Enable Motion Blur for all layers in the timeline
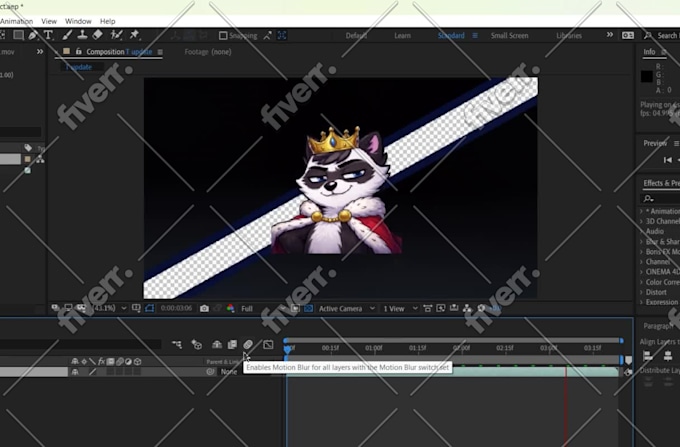Viewport: 680px width, 447px height. 248,345
